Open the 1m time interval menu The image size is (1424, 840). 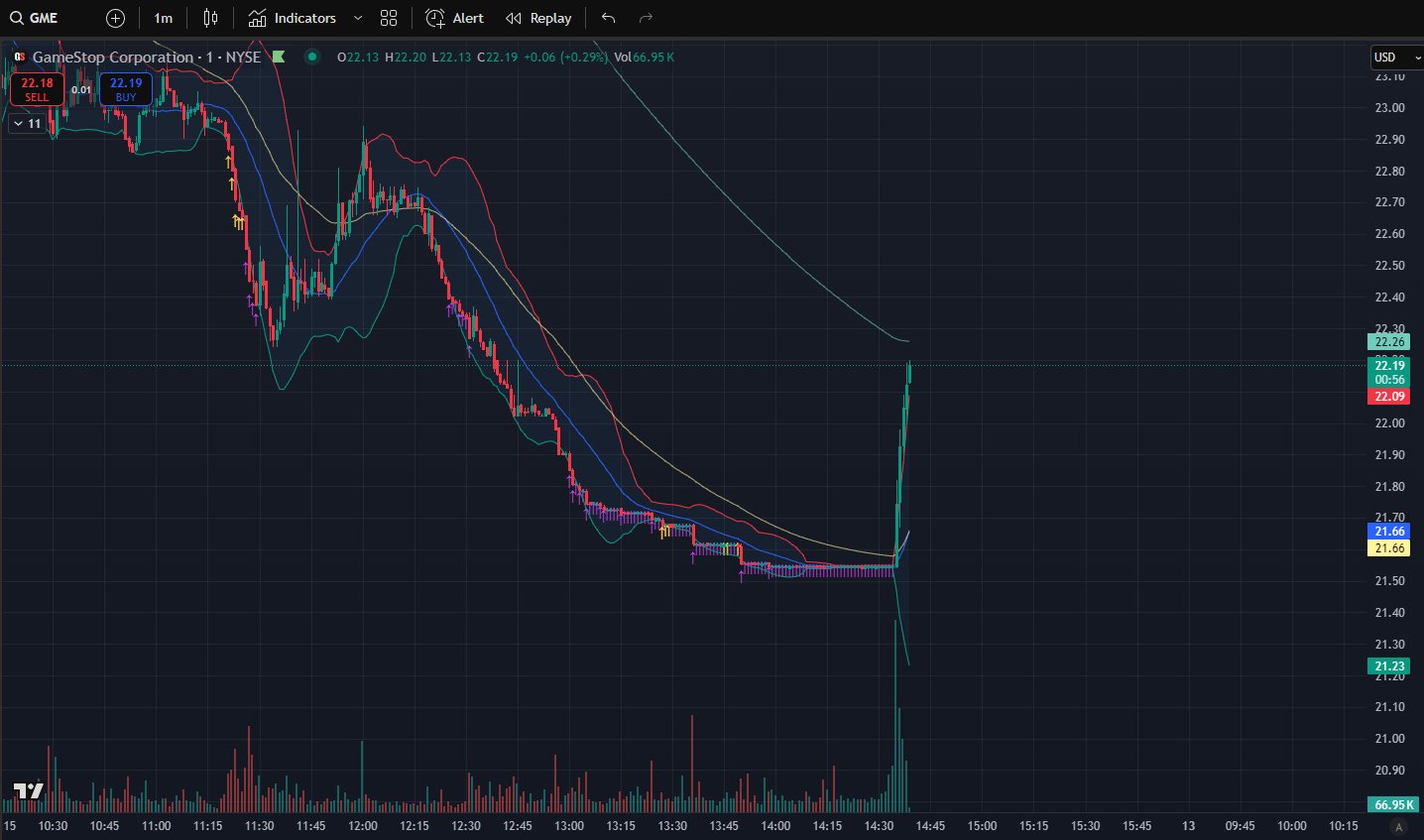tap(164, 18)
